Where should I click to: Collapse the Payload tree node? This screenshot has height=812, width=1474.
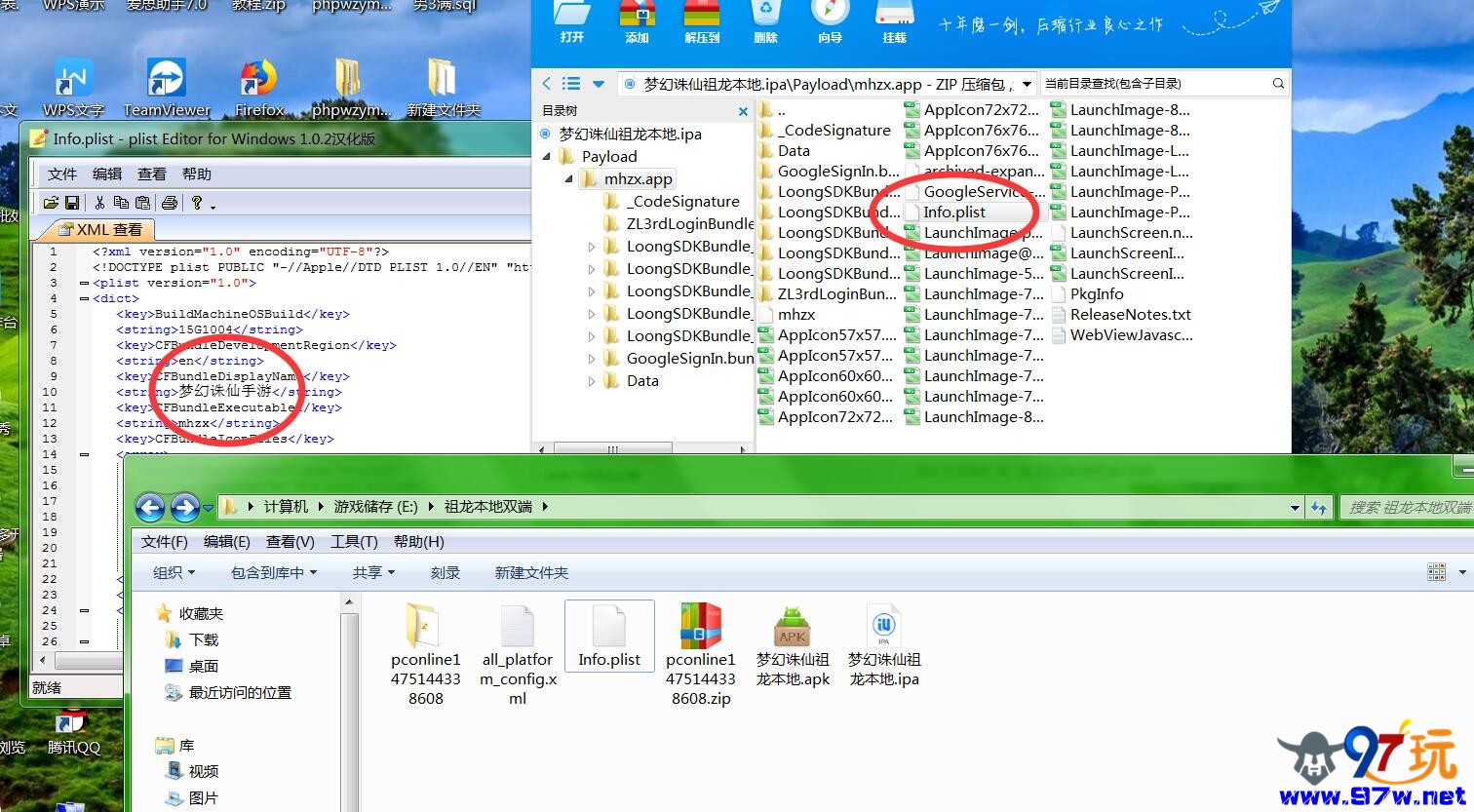546,156
